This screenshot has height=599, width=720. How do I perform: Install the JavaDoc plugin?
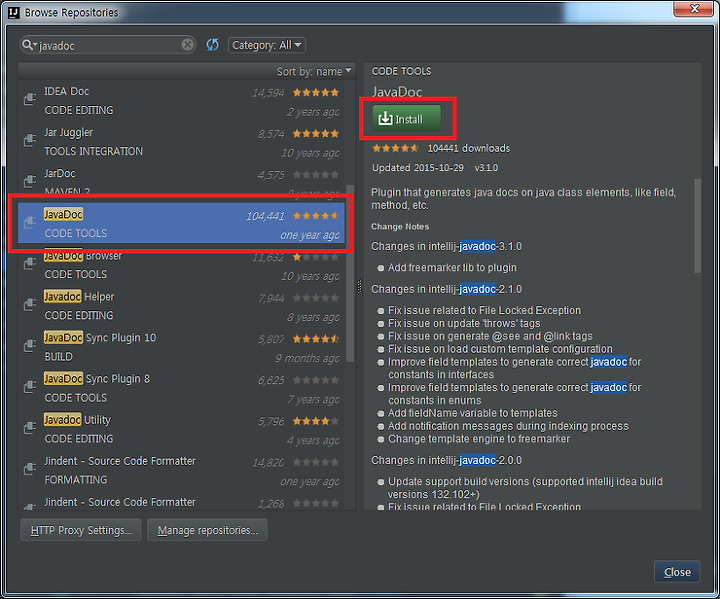(407, 119)
